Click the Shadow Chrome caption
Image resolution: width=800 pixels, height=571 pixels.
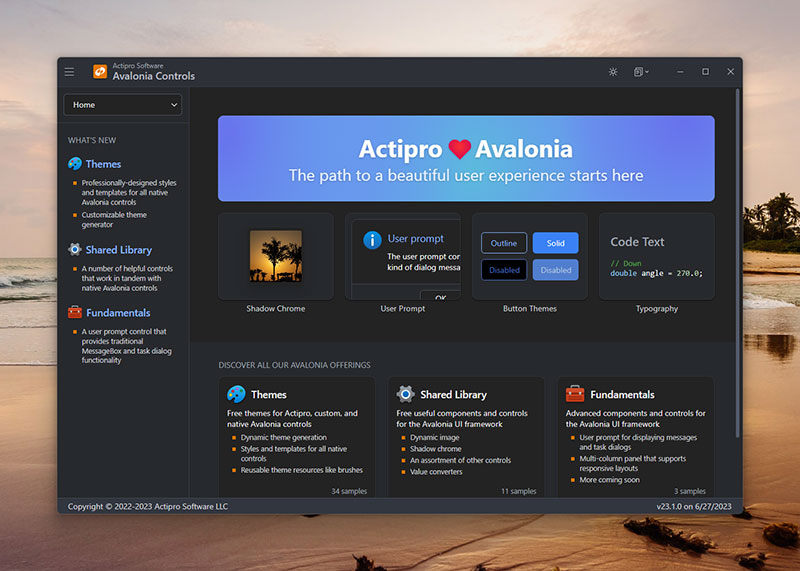coord(276,309)
